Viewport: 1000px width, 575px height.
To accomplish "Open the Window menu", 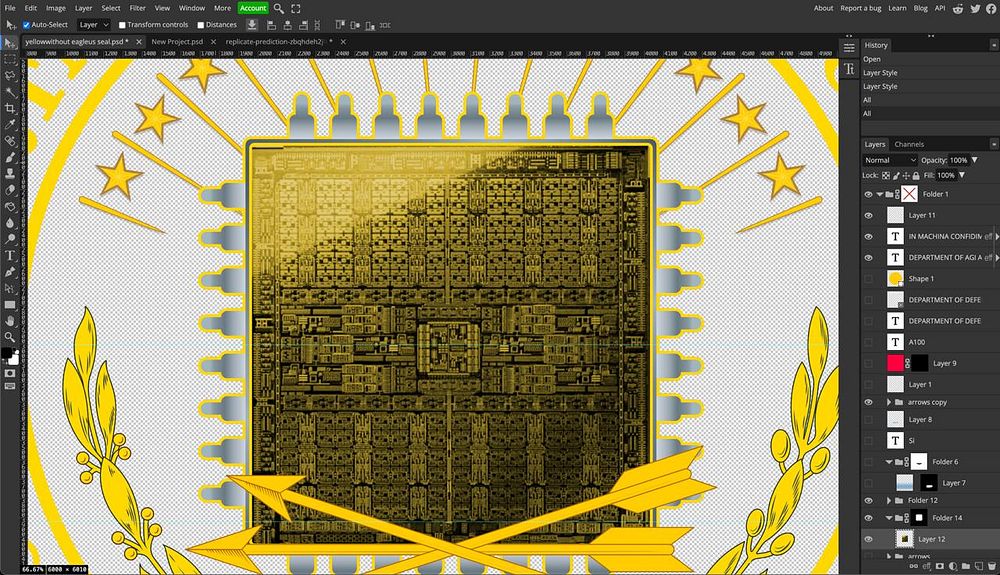I will pos(191,8).
